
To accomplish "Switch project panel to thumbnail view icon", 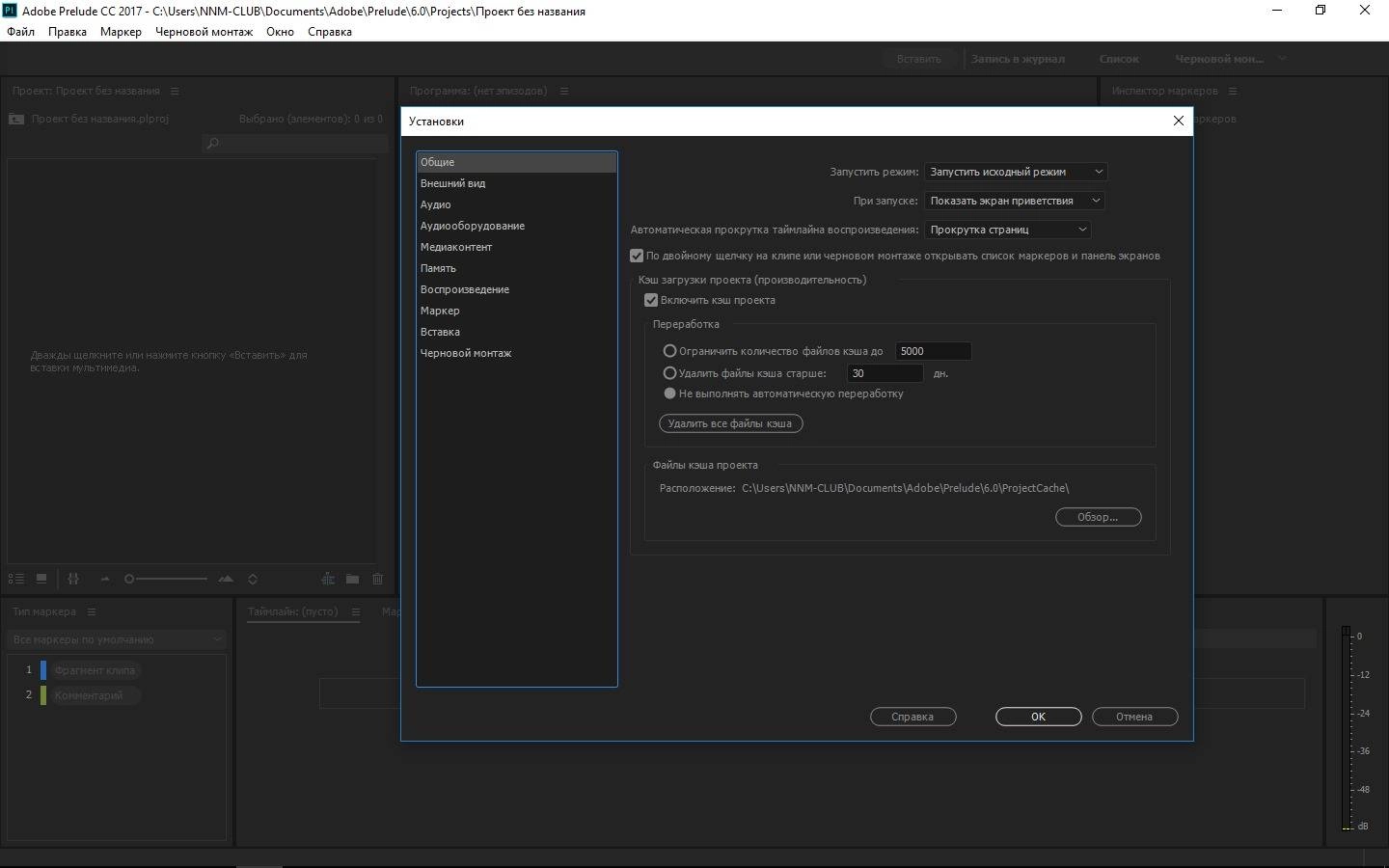I will coord(41,579).
